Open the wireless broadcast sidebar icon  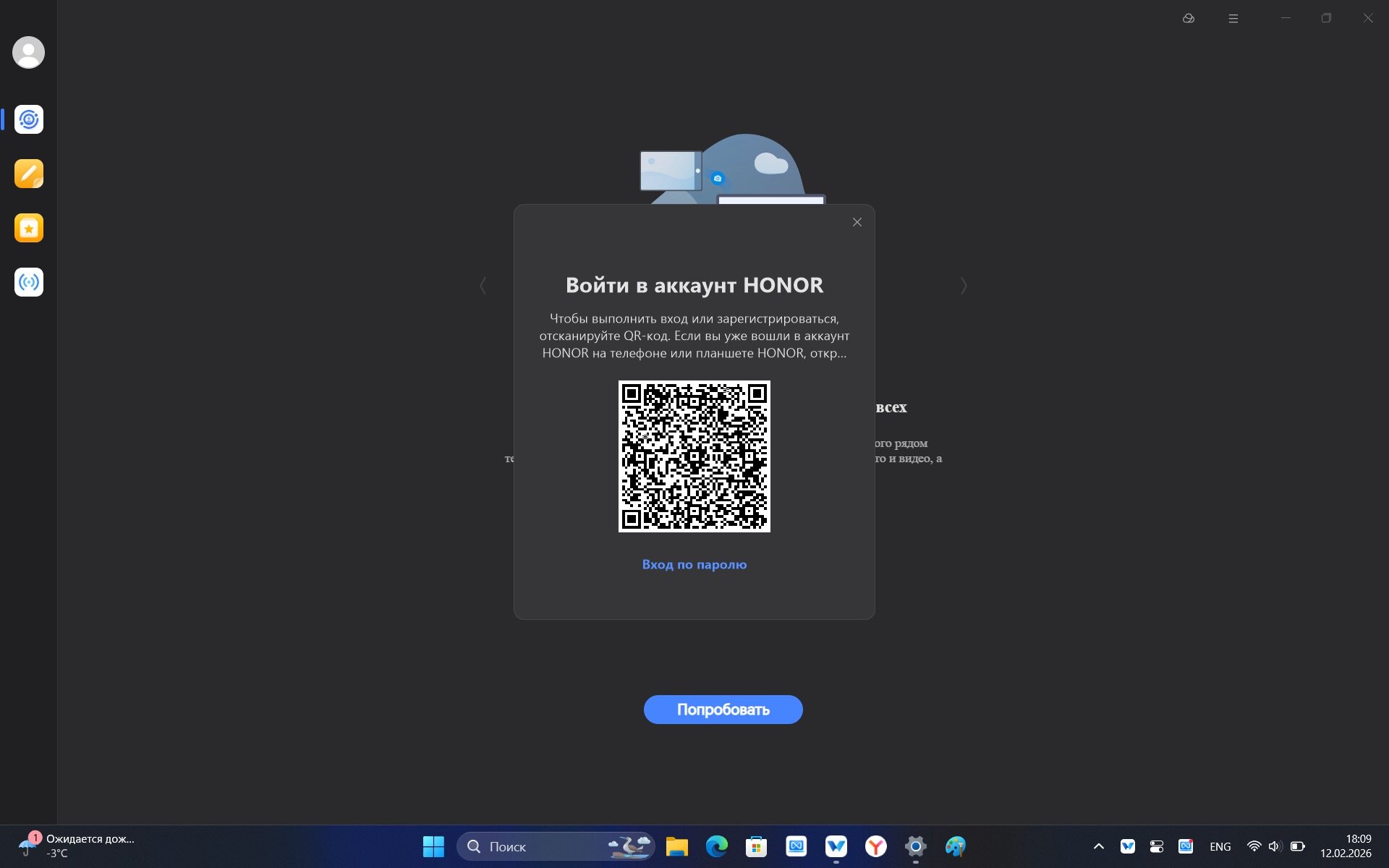[x=29, y=282]
